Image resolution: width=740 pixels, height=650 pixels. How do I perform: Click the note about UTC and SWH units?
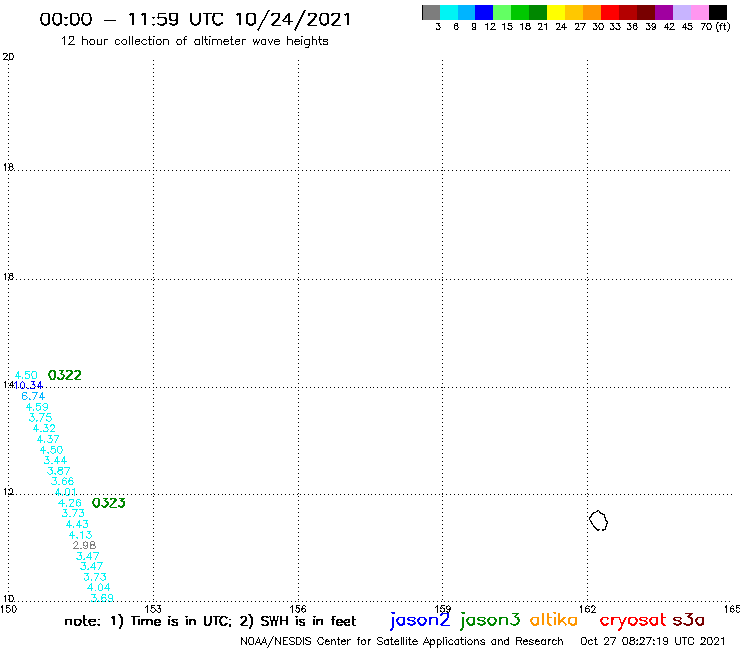coord(210,621)
